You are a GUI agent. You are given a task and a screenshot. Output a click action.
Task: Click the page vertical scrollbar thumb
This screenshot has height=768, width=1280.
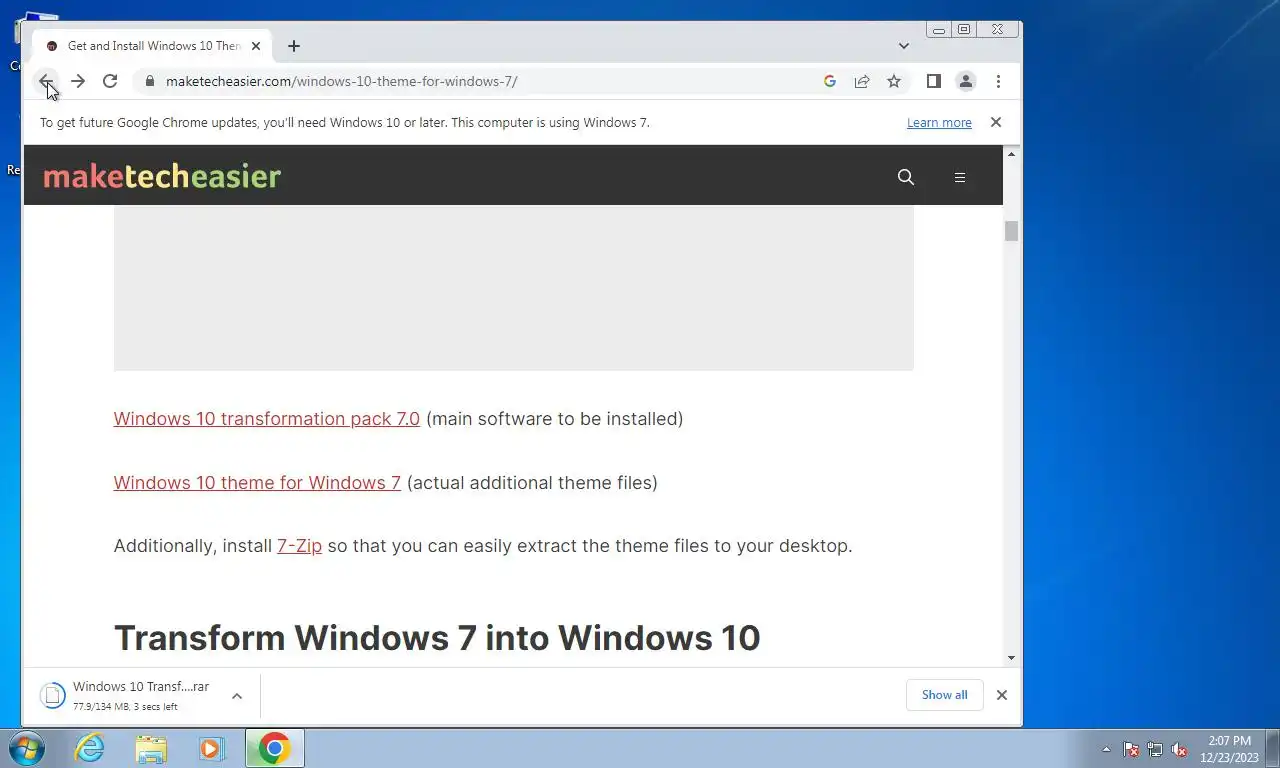1012,231
